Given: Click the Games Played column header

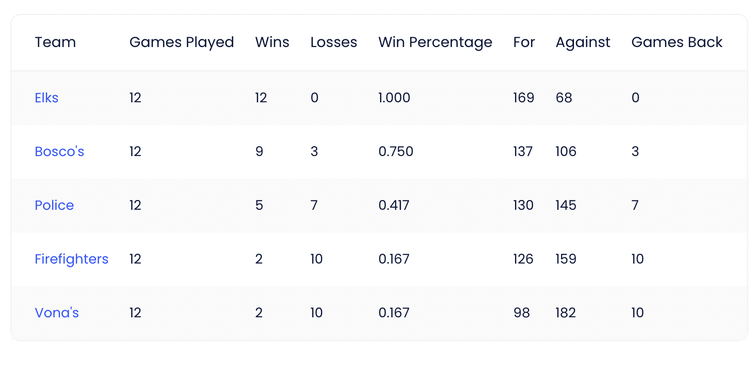Looking at the screenshot, I should coord(182,42).
